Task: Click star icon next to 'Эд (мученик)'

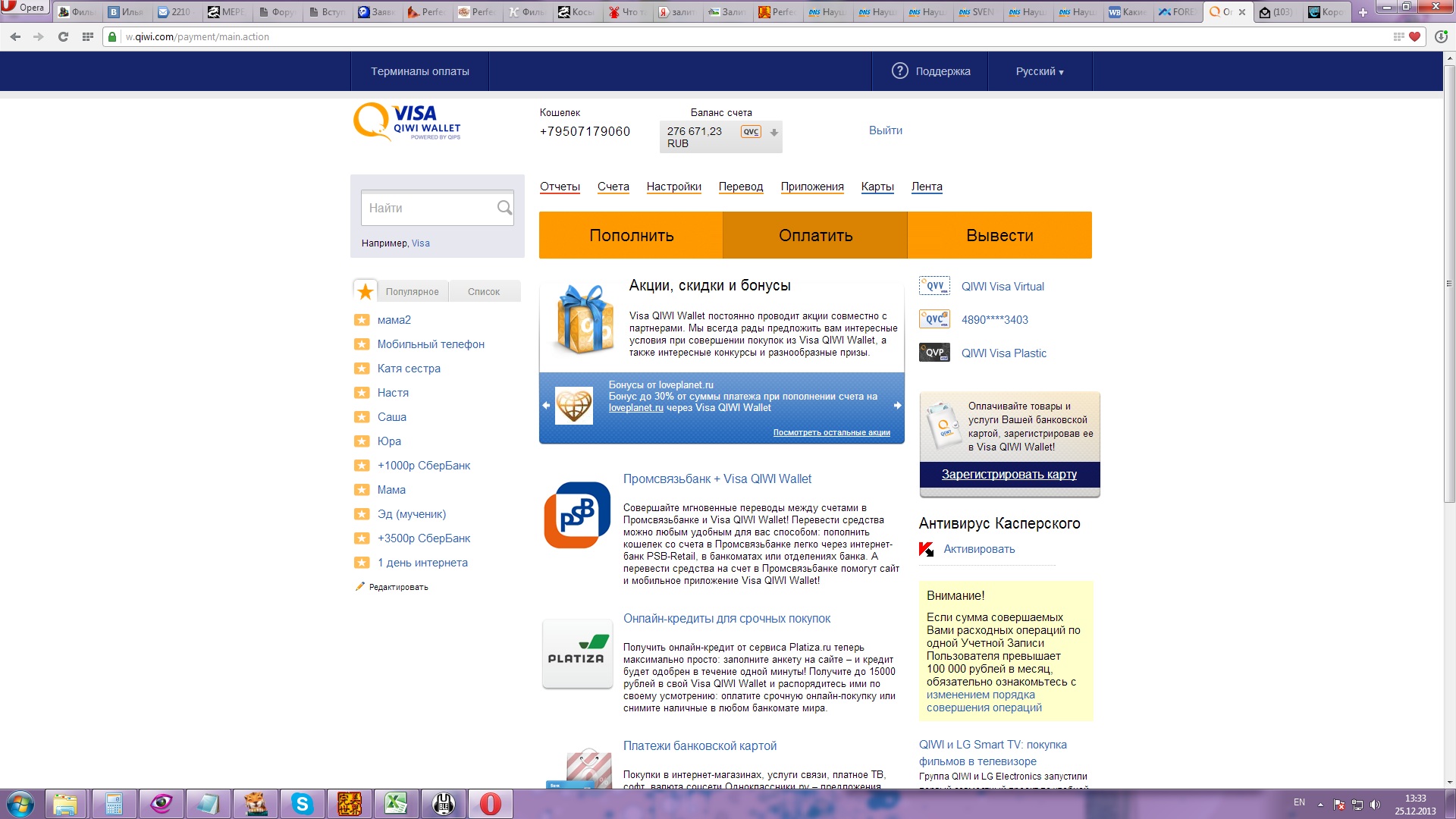Action: 362,514
